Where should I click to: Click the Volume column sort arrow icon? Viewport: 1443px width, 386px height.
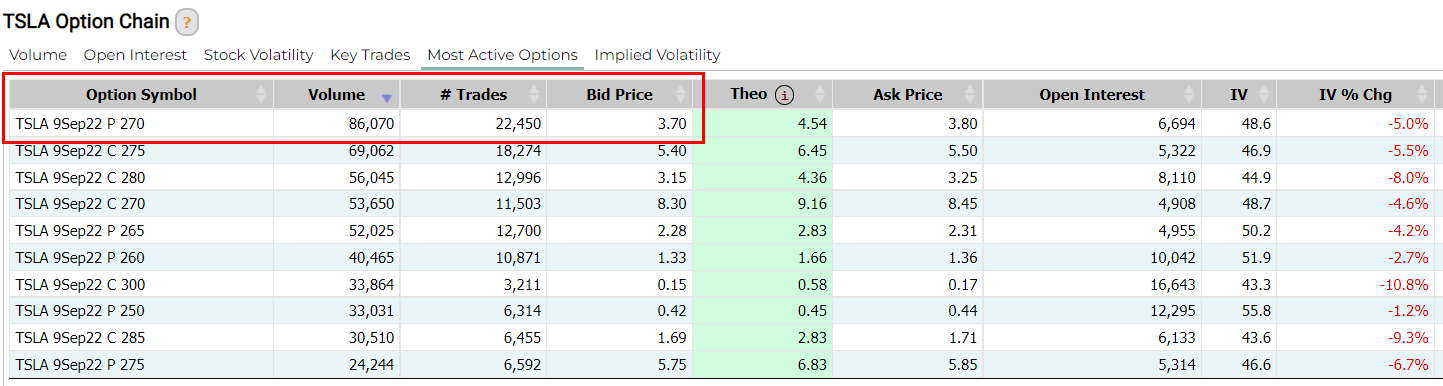pyautogui.click(x=387, y=97)
